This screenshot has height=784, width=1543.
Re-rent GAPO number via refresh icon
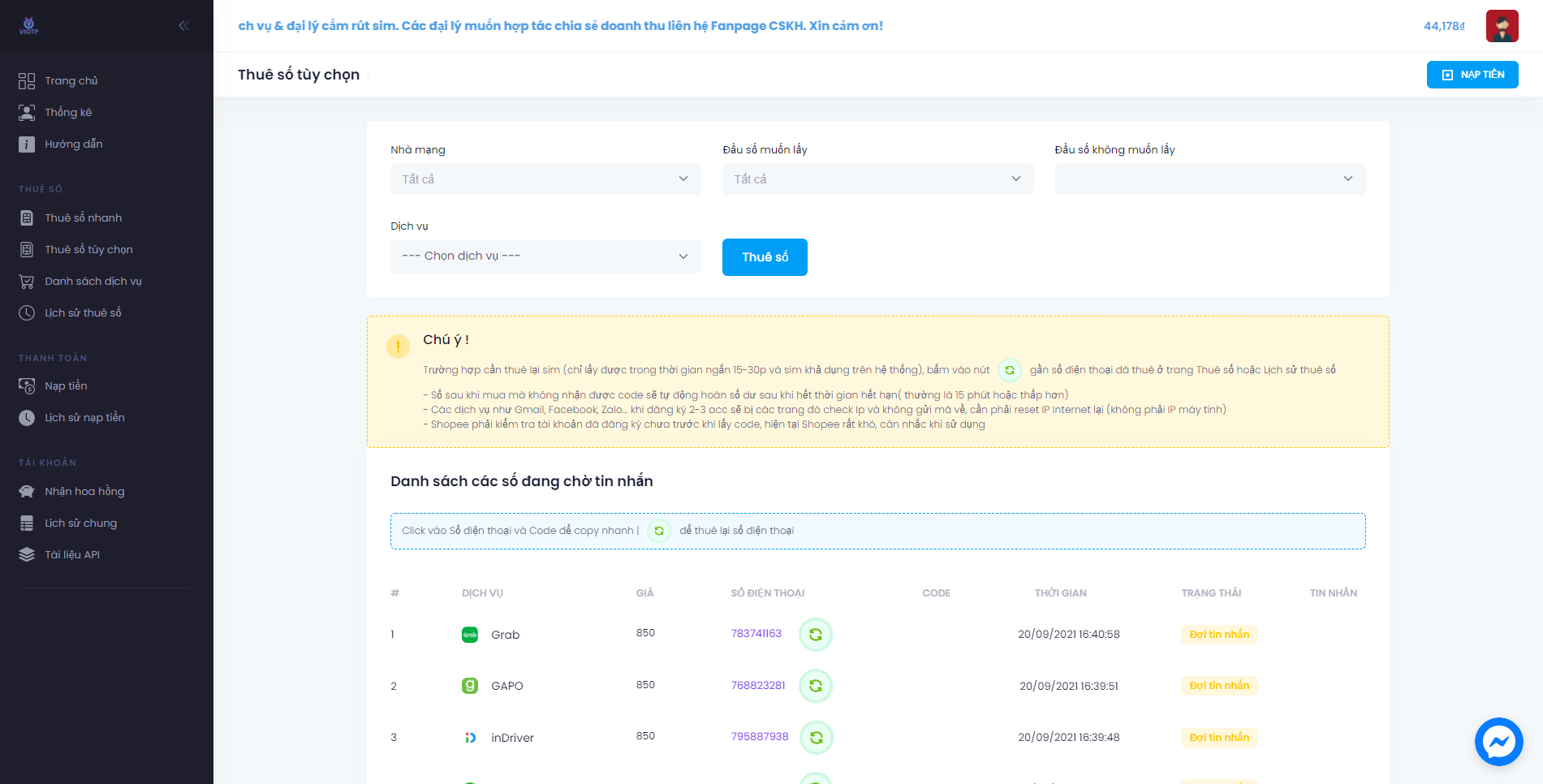pyautogui.click(x=816, y=686)
